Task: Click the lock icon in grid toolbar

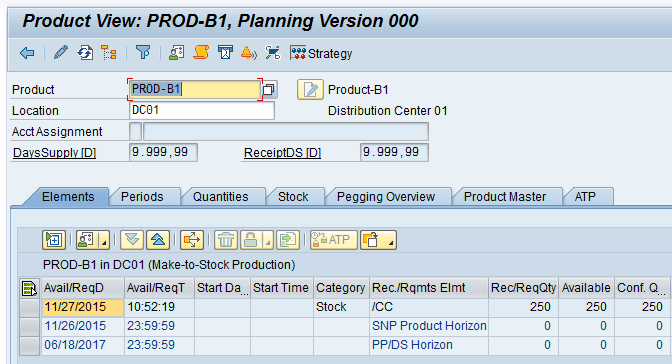Action: pos(251,240)
